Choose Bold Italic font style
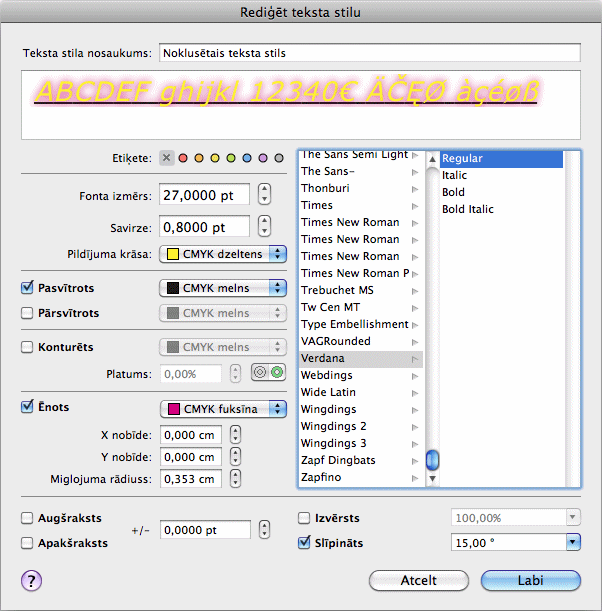Image resolution: width=602 pixels, height=611 pixels. [468, 209]
